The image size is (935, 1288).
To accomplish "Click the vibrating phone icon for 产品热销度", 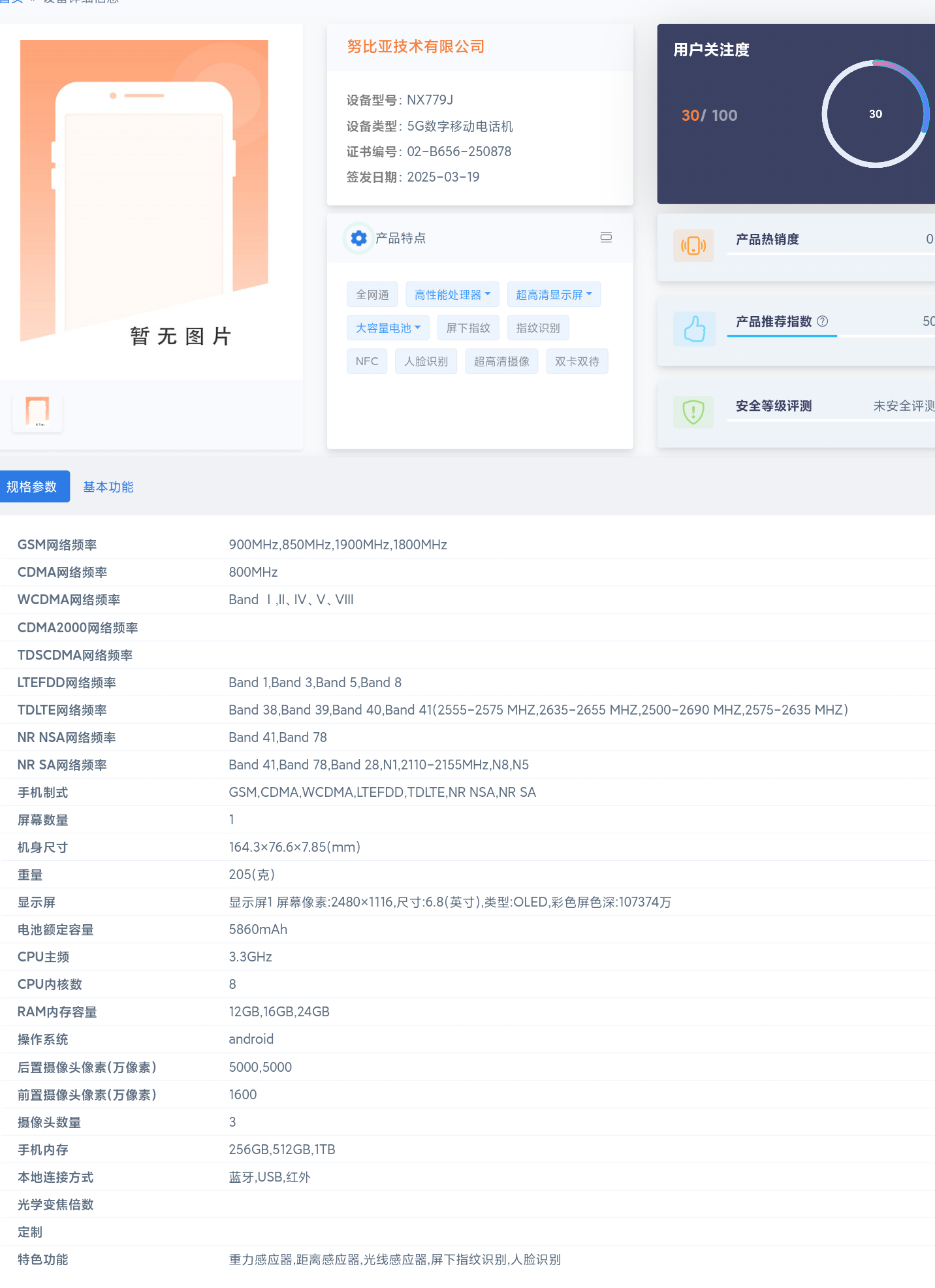I will click(693, 246).
